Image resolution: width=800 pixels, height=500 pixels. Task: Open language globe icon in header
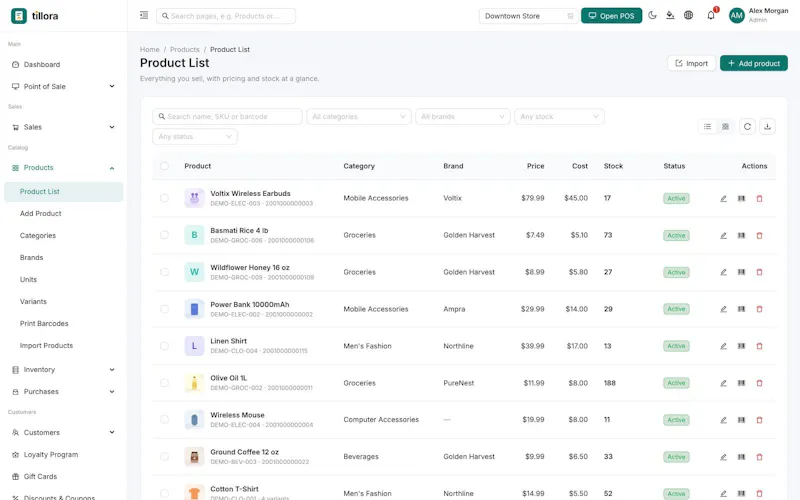pyautogui.click(x=688, y=15)
